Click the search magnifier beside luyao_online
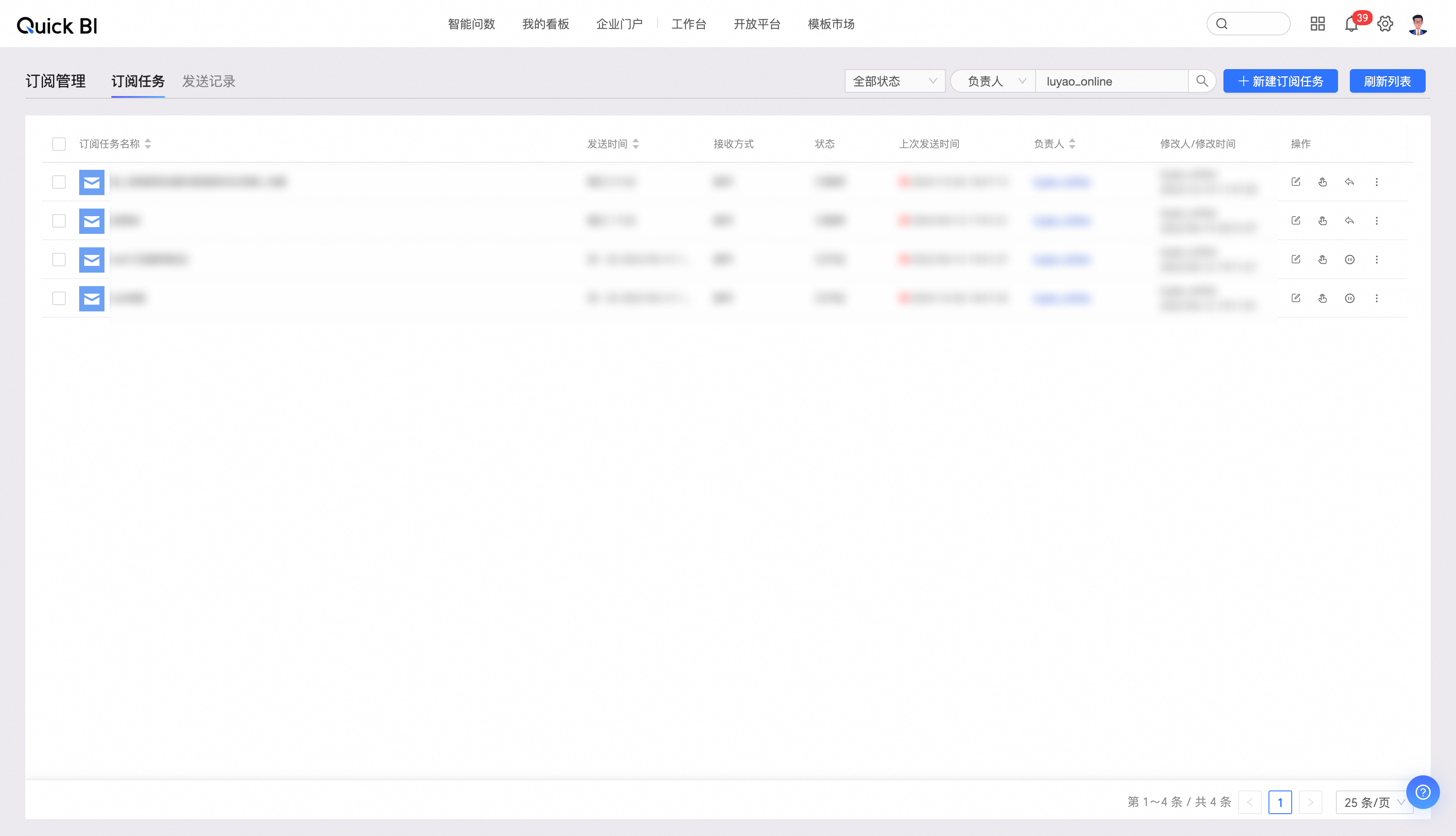The image size is (1456, 836). (x=1202, y=81)
